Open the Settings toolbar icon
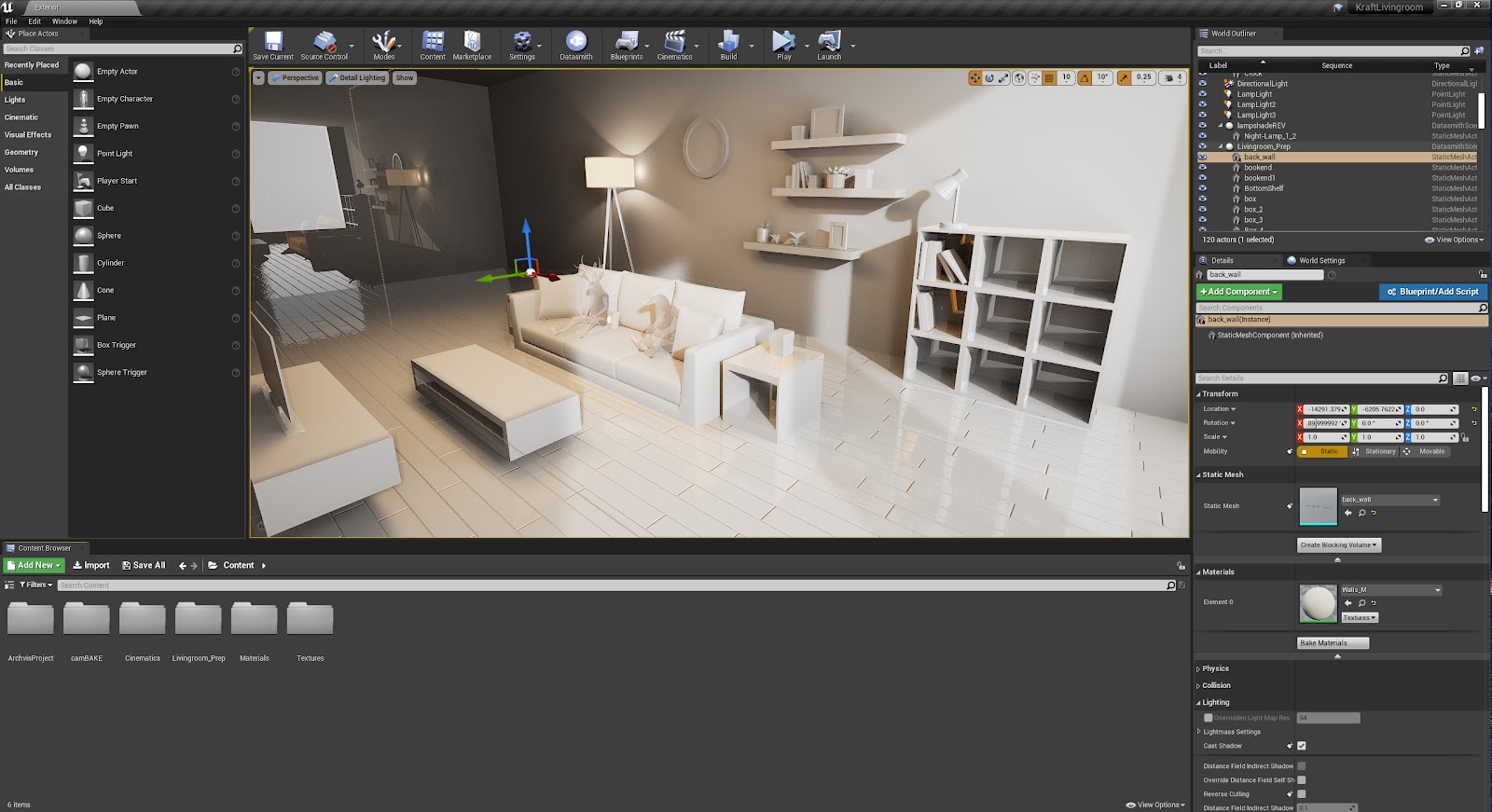1492x812 pixels. pos(522,45)
